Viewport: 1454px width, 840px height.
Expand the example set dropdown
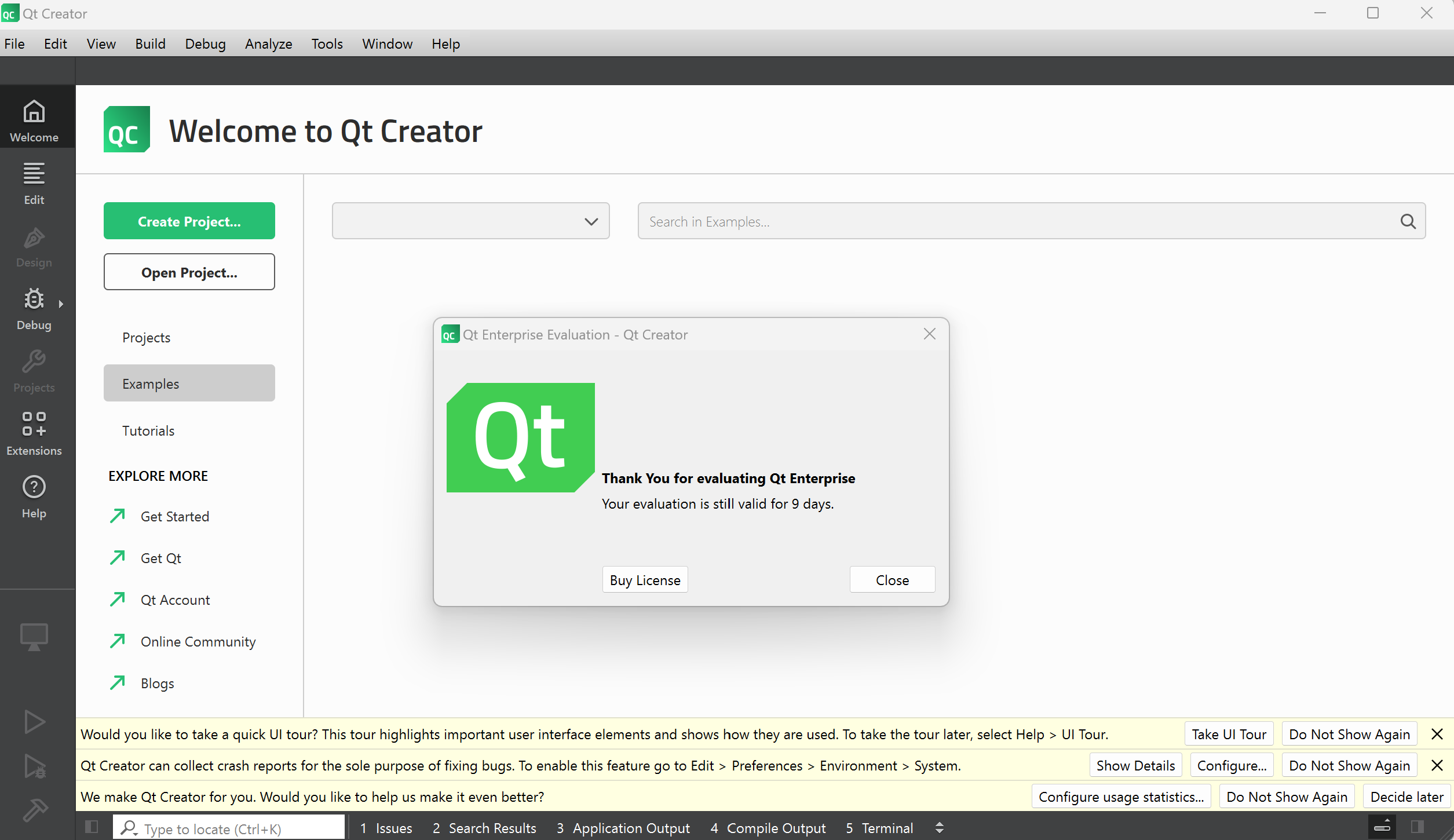[470, 221]
